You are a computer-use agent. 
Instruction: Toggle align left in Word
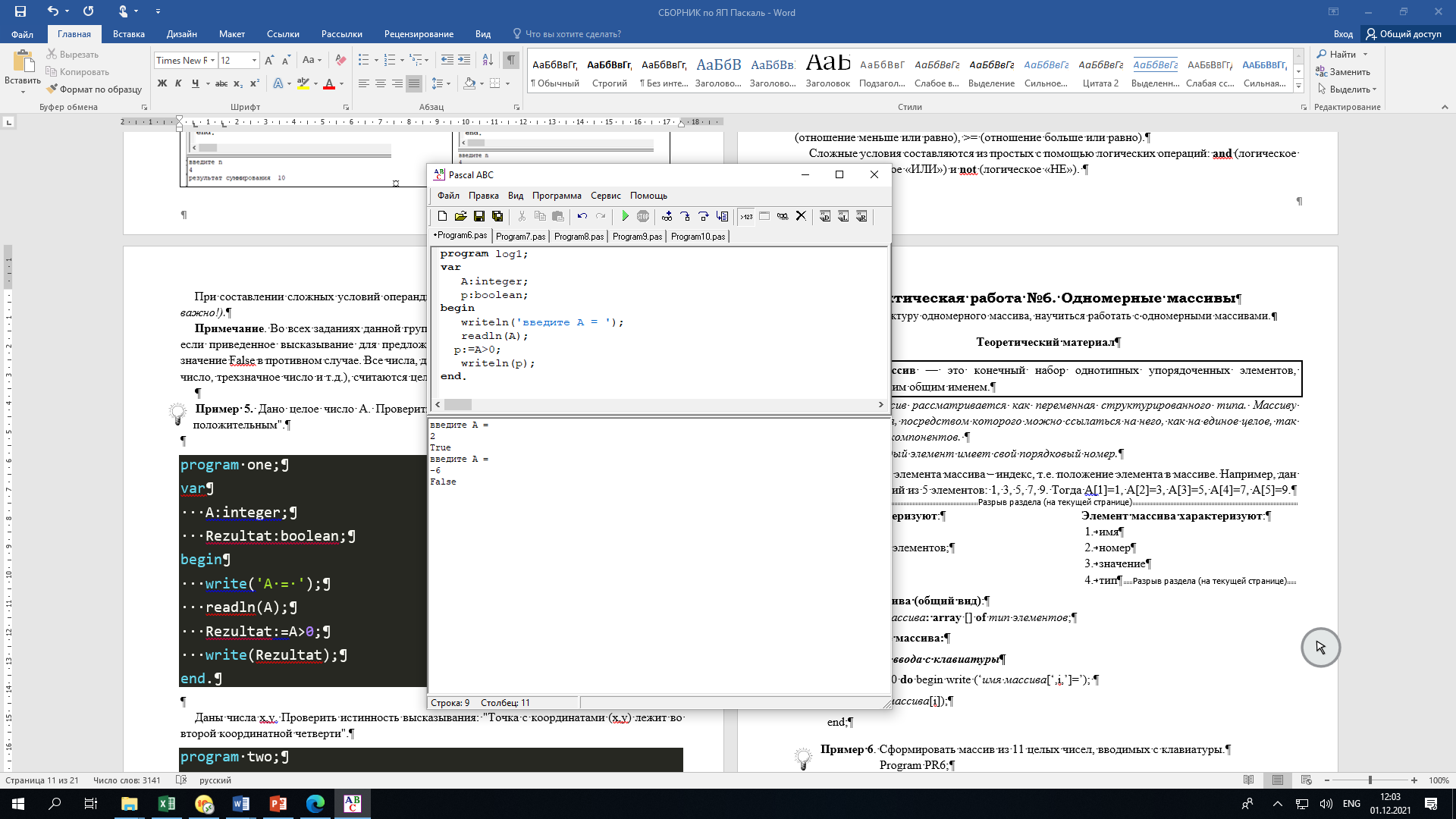click(364, 83)
